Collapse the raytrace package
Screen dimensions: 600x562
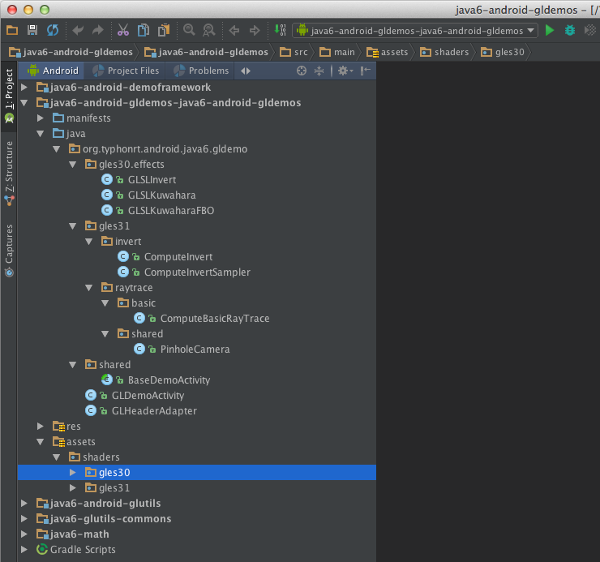tap(89, 288)
